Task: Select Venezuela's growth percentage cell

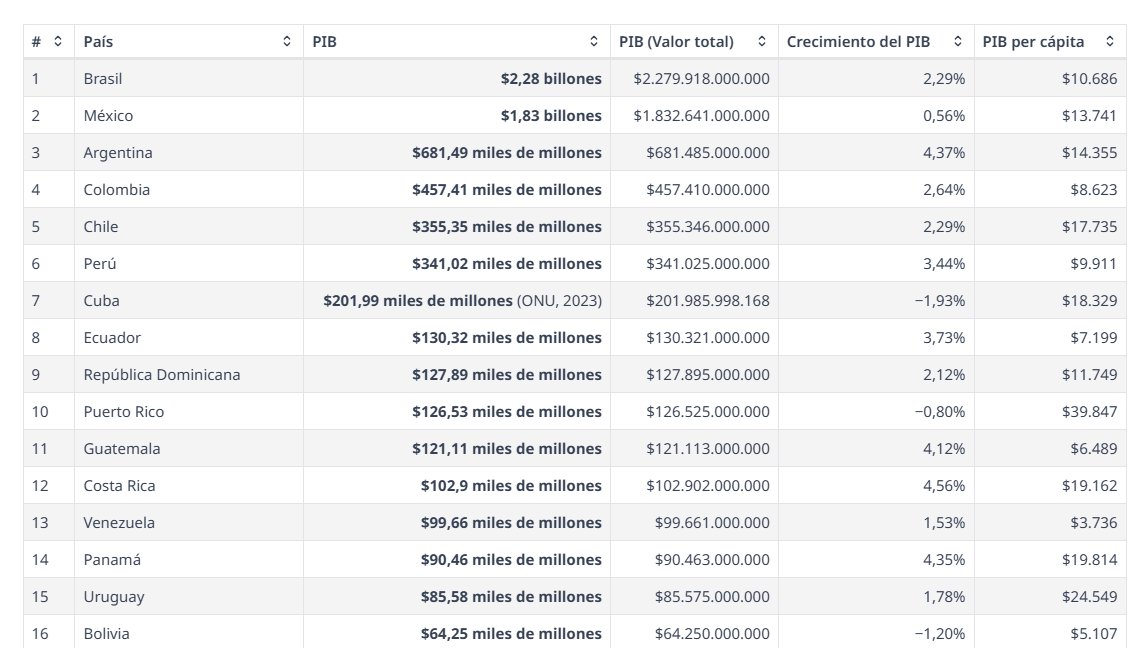Action: pyautogui.click(x=877, y=522)
